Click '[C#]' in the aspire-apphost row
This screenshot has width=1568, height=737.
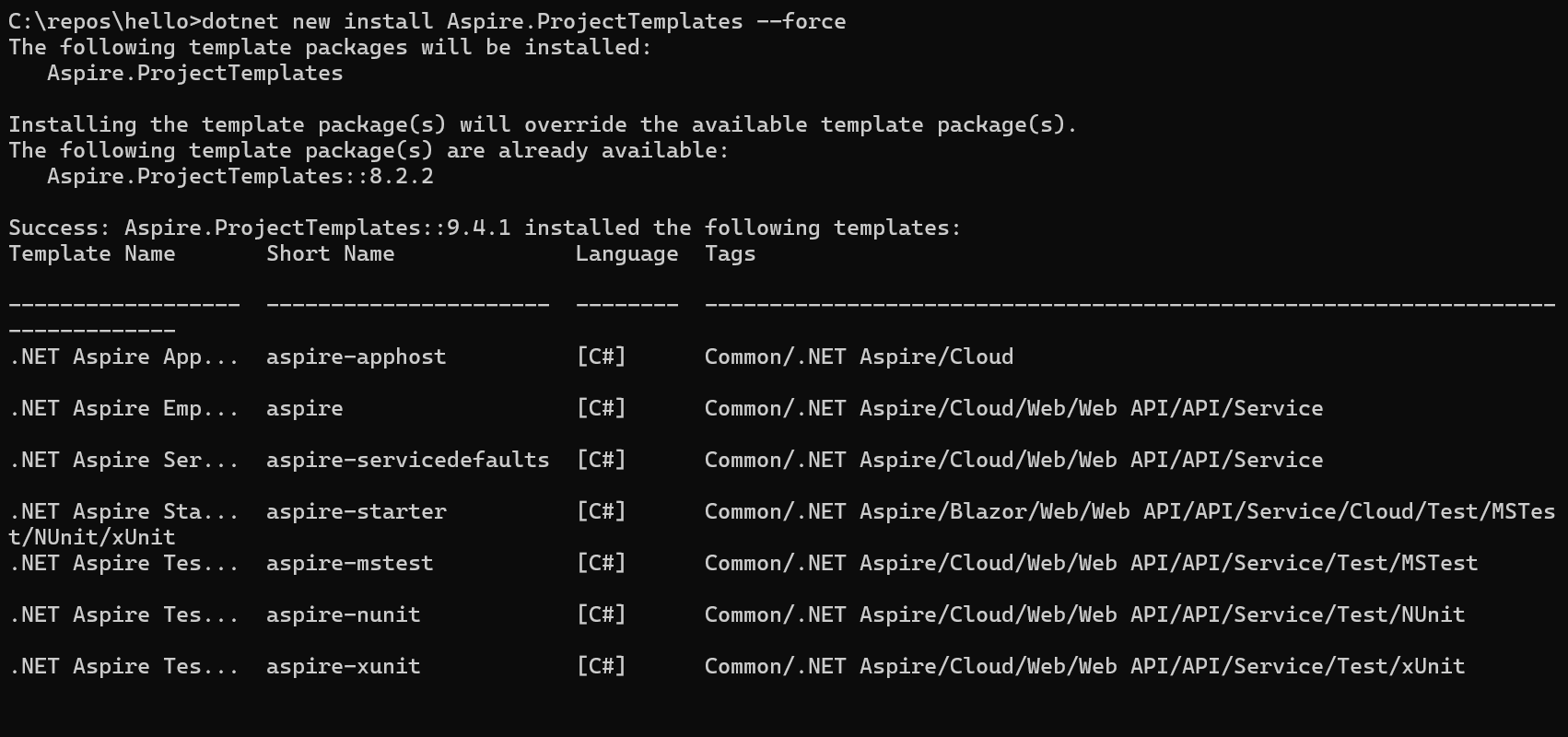(601, 357)
